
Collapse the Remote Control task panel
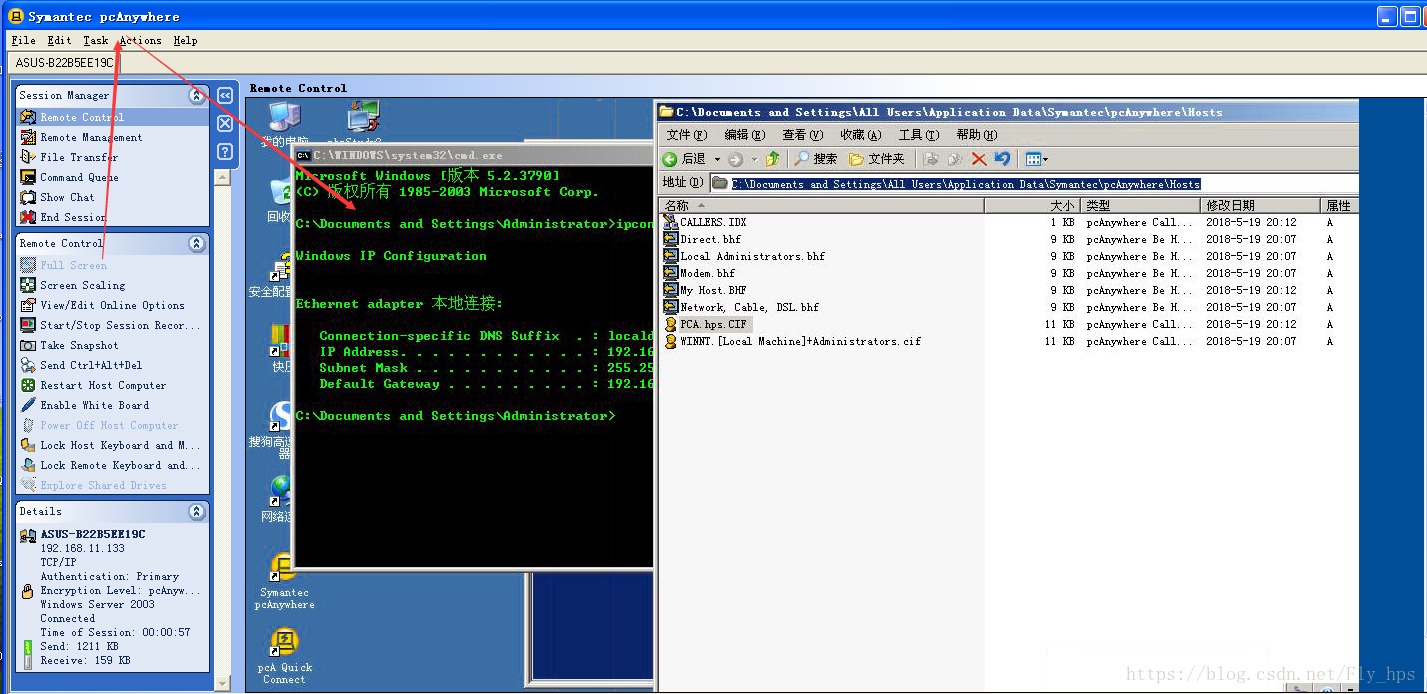[x=197, y=243]
